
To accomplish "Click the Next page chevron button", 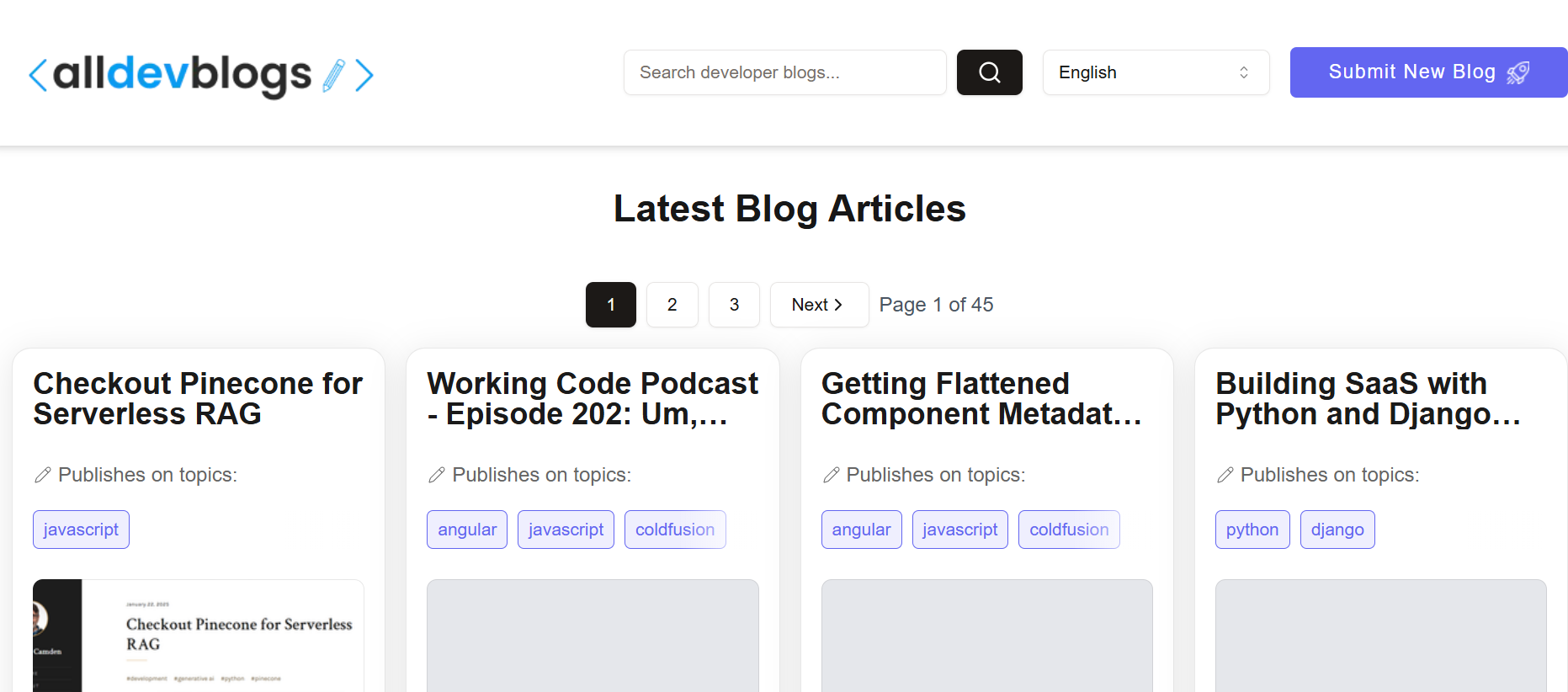I will point(818,305).
